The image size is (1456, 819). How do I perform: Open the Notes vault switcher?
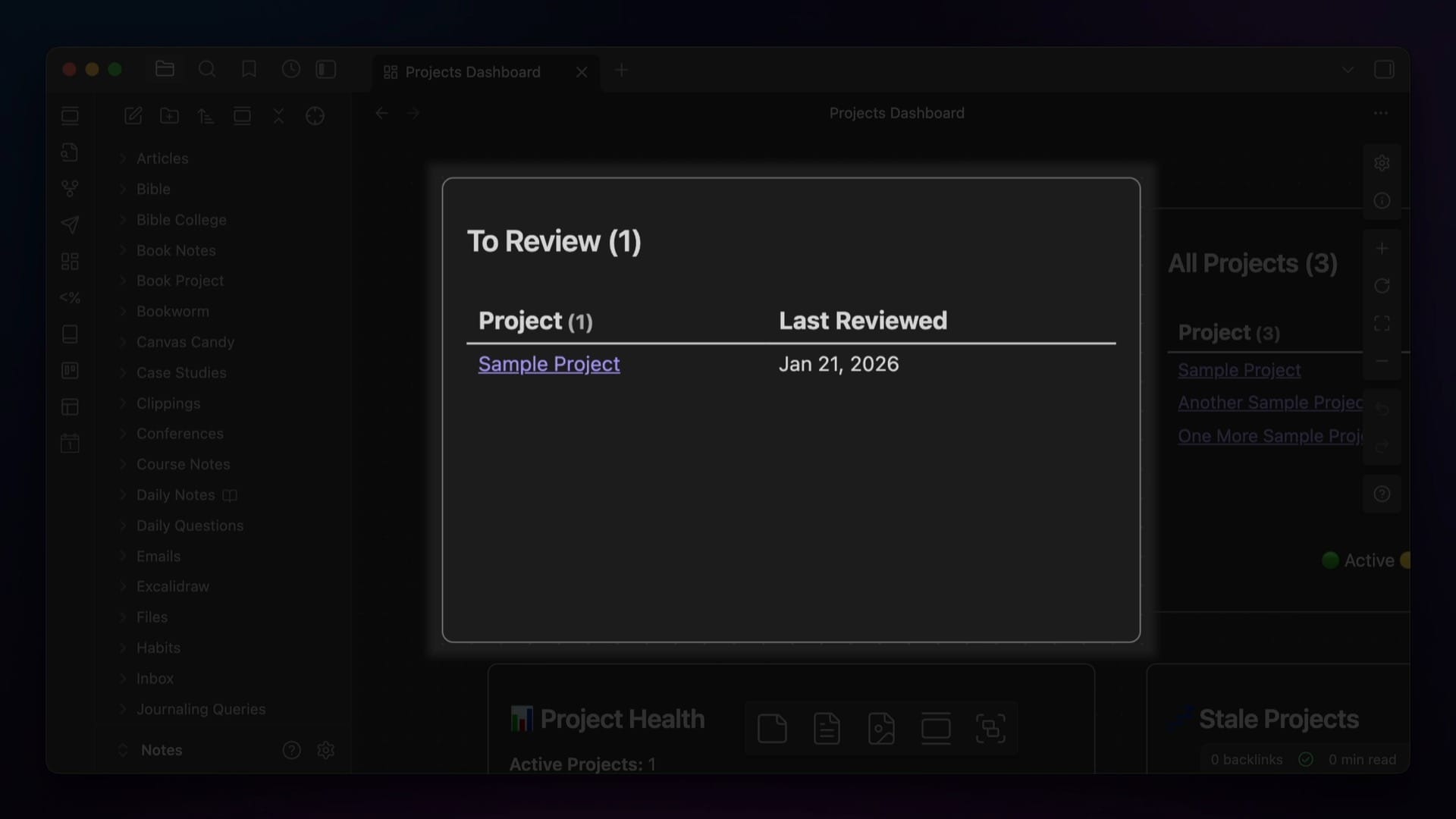coord(161,750)
